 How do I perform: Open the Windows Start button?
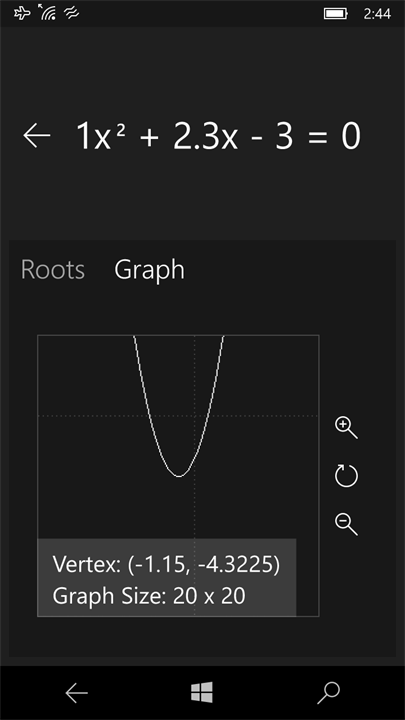(202, 692)
